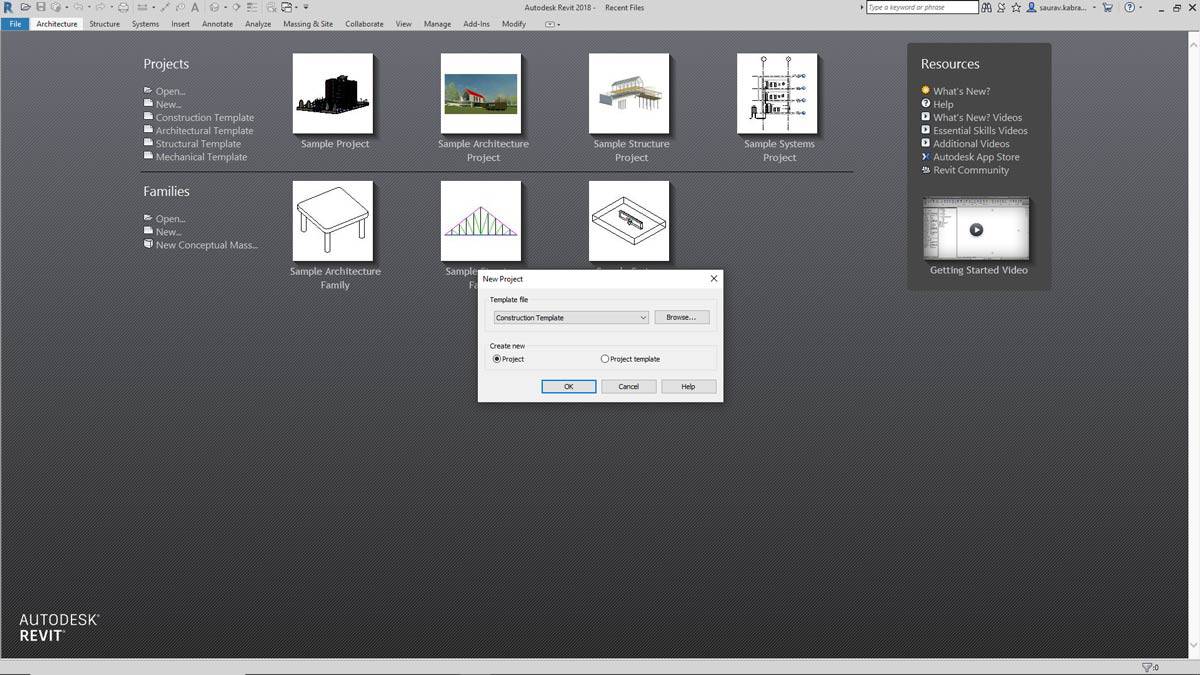This screenshot has width=1200, height=675.
Task: Expand the Quick Access toolbar customize arrow
Action: pyautogui.click(x=306, y=7)
